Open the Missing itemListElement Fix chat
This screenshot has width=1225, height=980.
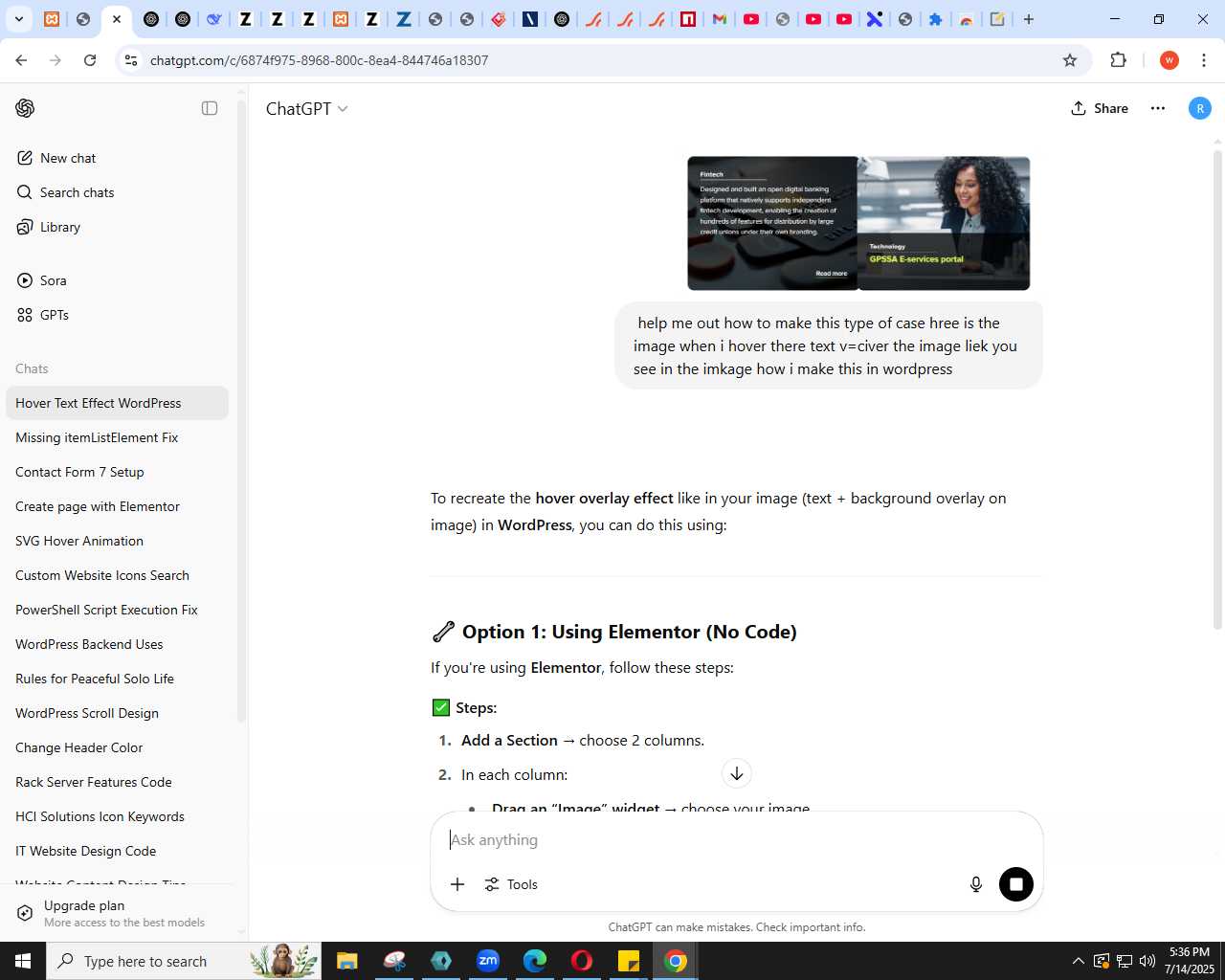pos(117,437)
